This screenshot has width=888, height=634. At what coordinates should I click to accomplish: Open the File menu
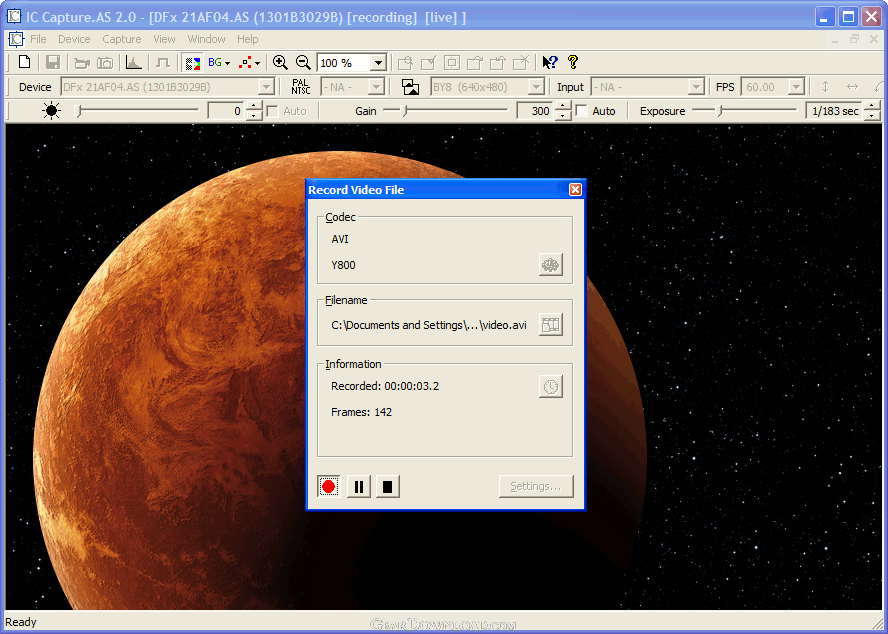[39, 39]
